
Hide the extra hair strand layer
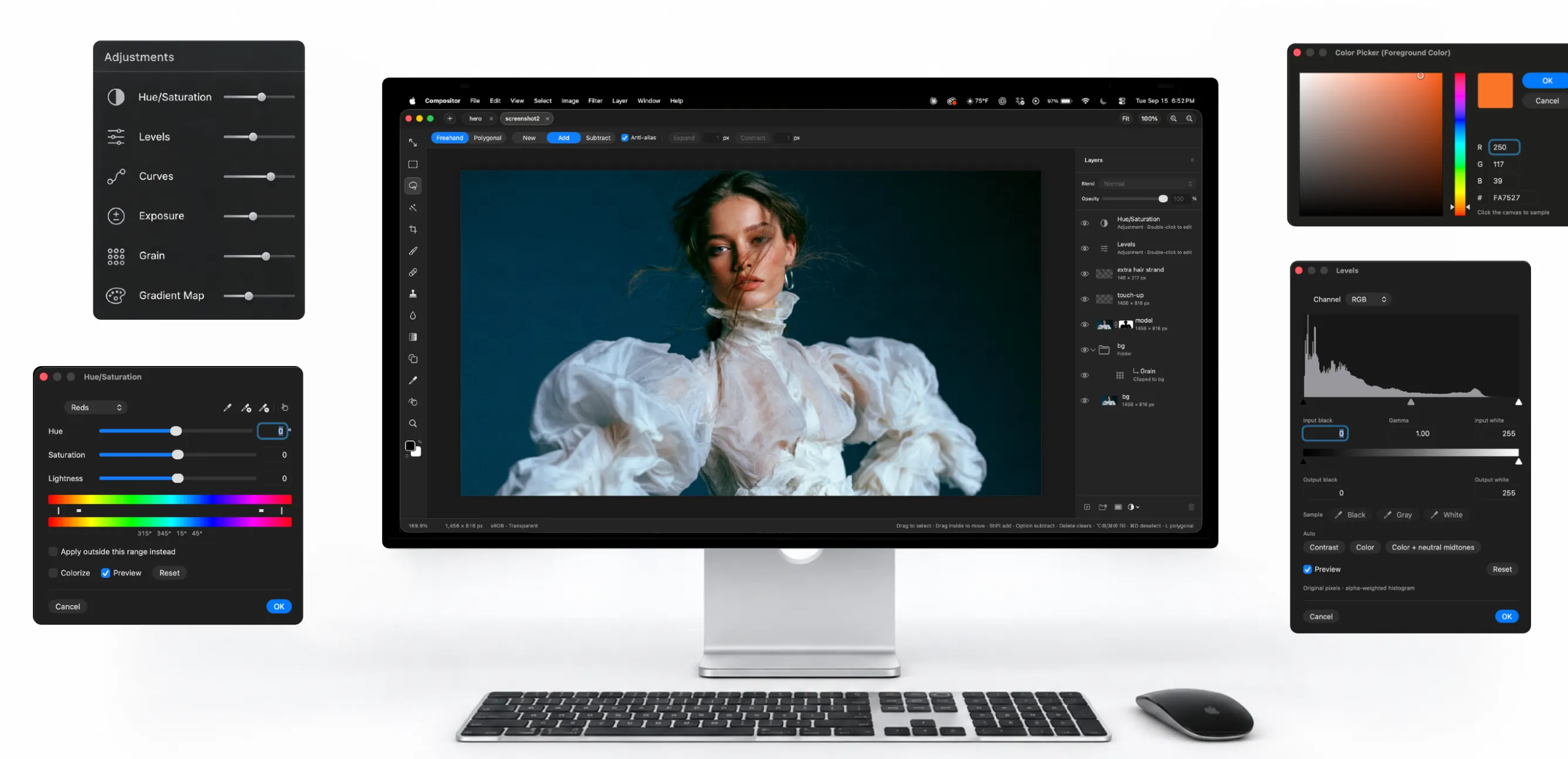[x=1084, y=274]
